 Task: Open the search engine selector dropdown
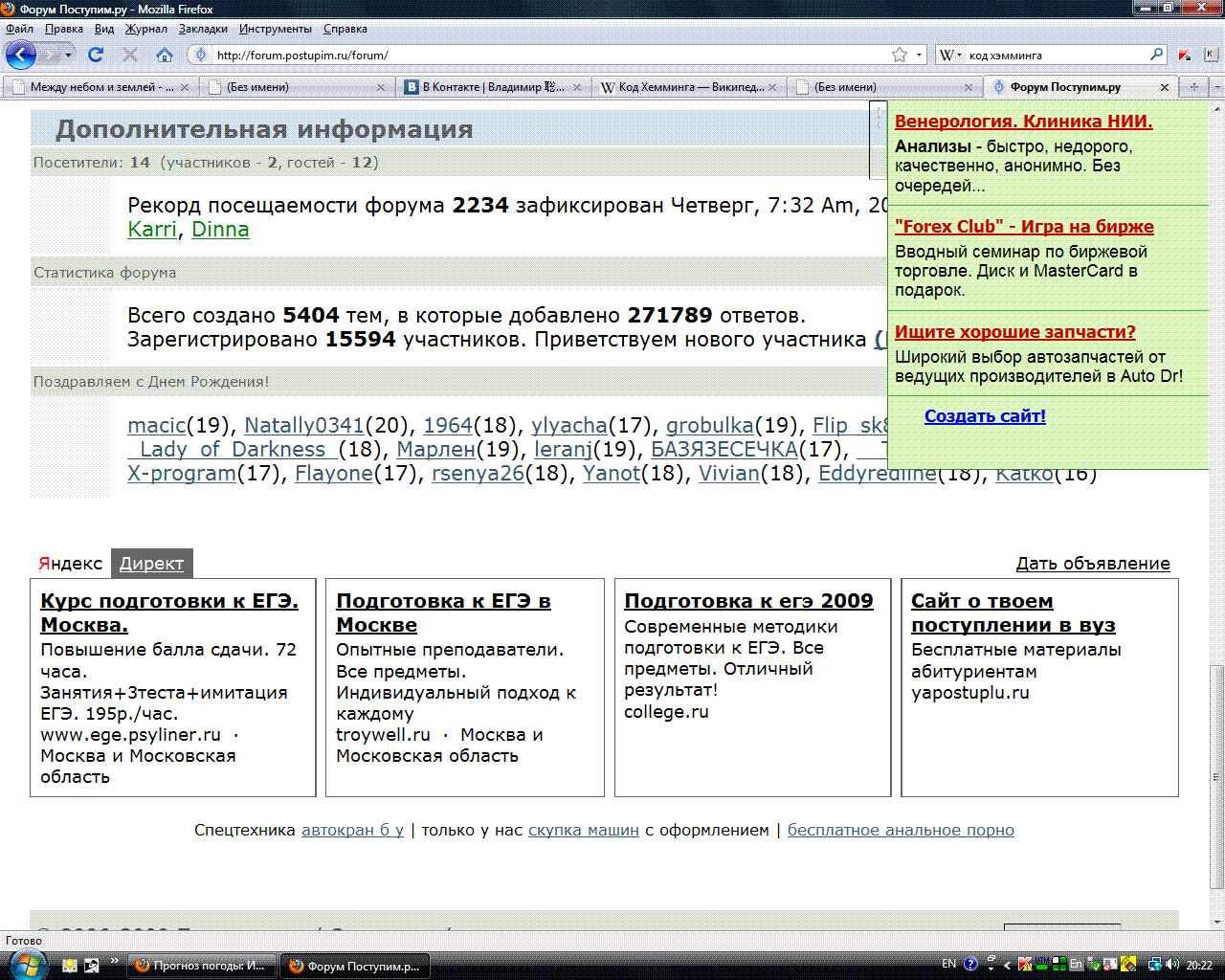tap(950, 55)
